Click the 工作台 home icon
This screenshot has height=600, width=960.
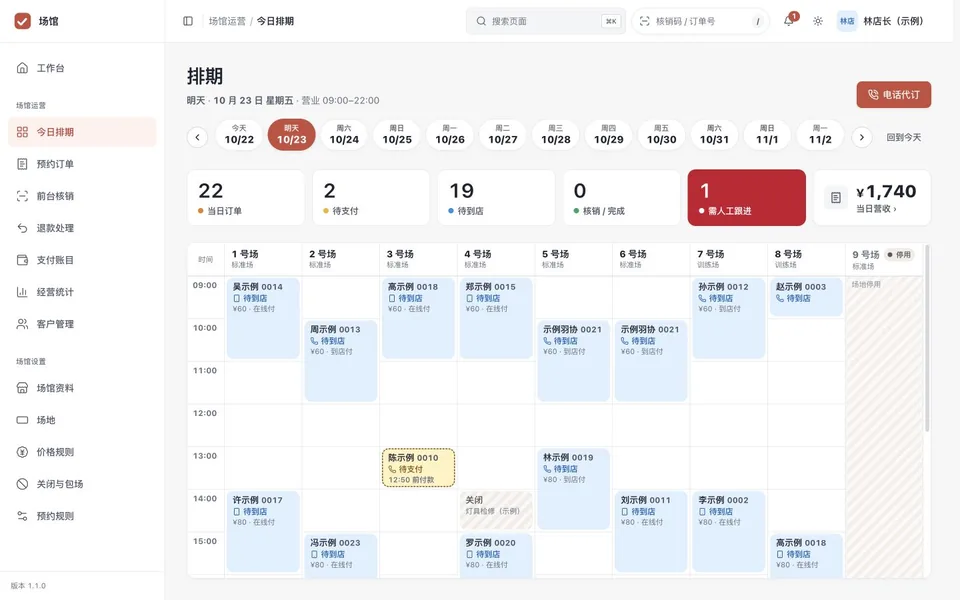(x=22, y=68)
